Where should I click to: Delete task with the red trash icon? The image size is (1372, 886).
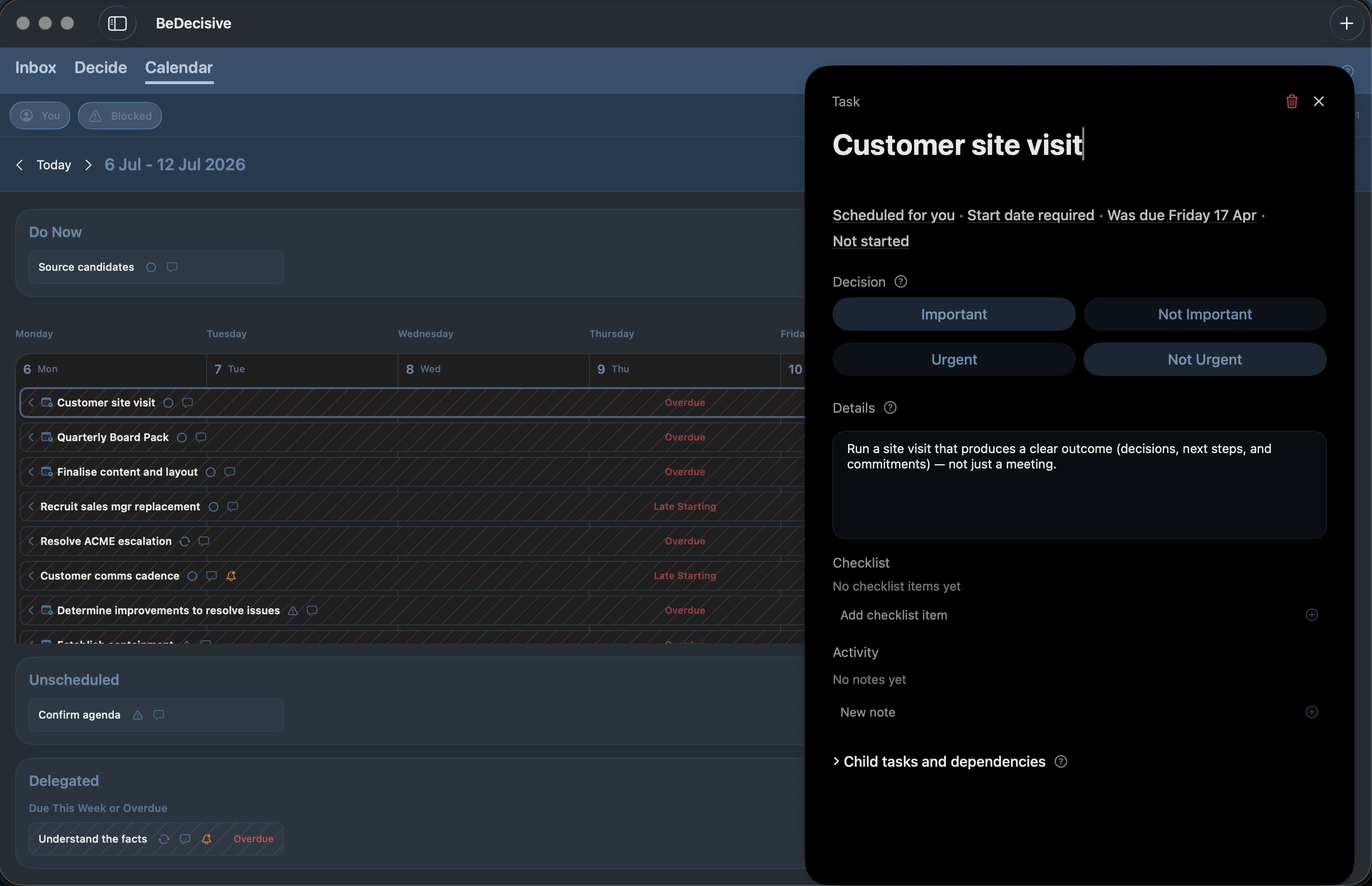[1292, 101]
